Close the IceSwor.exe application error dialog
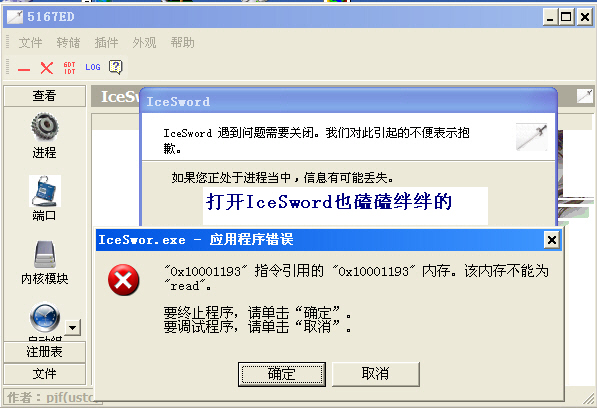 tap(552, 240)
